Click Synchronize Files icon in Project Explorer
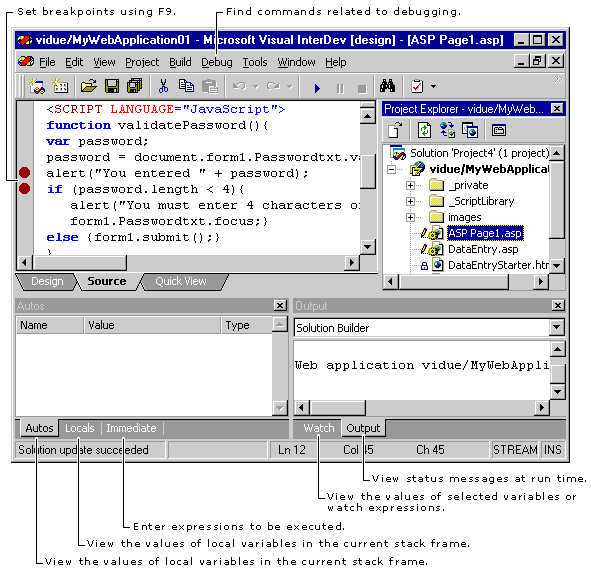Viewport: 591px width, 572px height. click(x=447, y=130)
